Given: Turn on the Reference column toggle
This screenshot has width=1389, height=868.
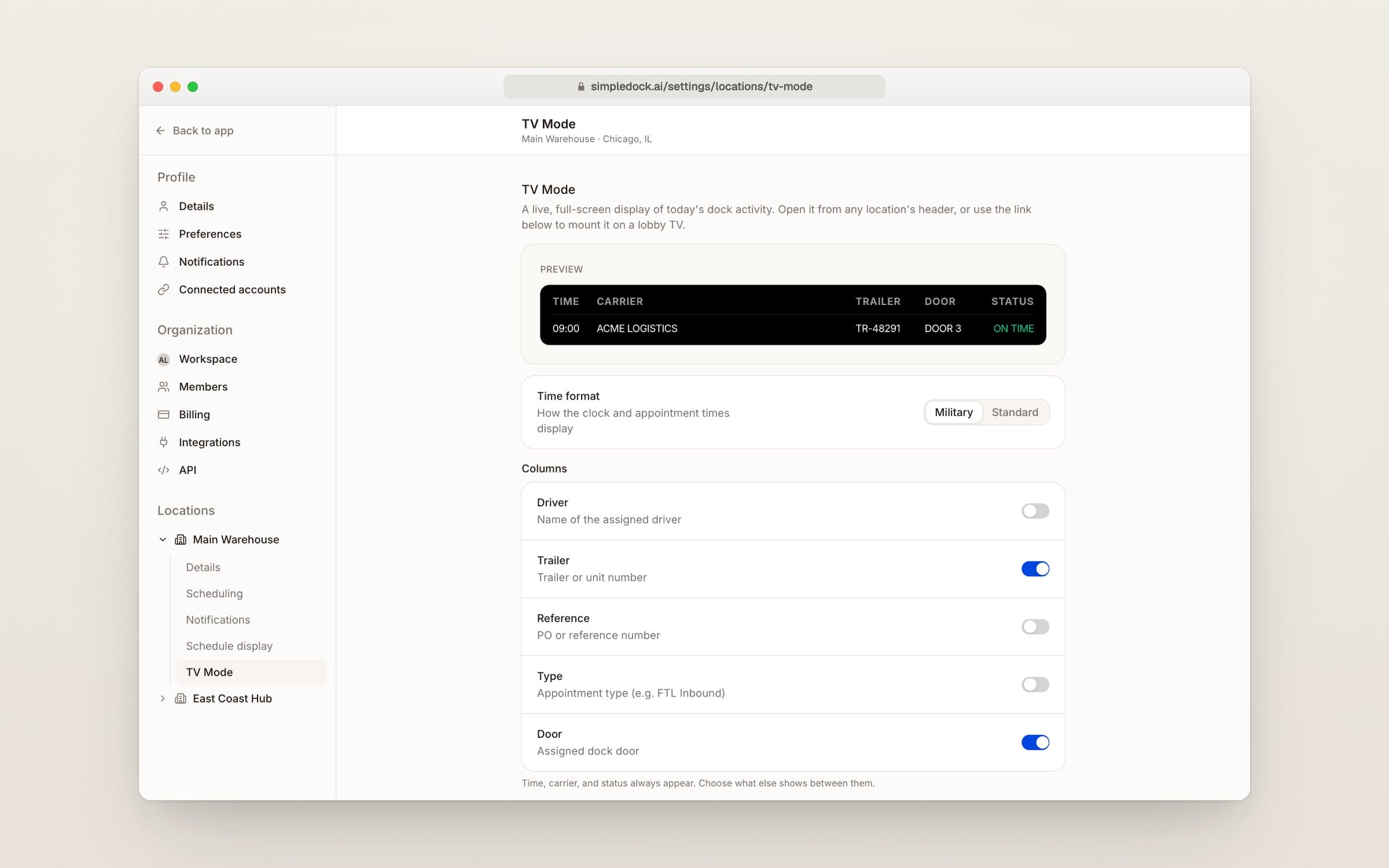Looking at the screenshot, I should [1035, 627].
